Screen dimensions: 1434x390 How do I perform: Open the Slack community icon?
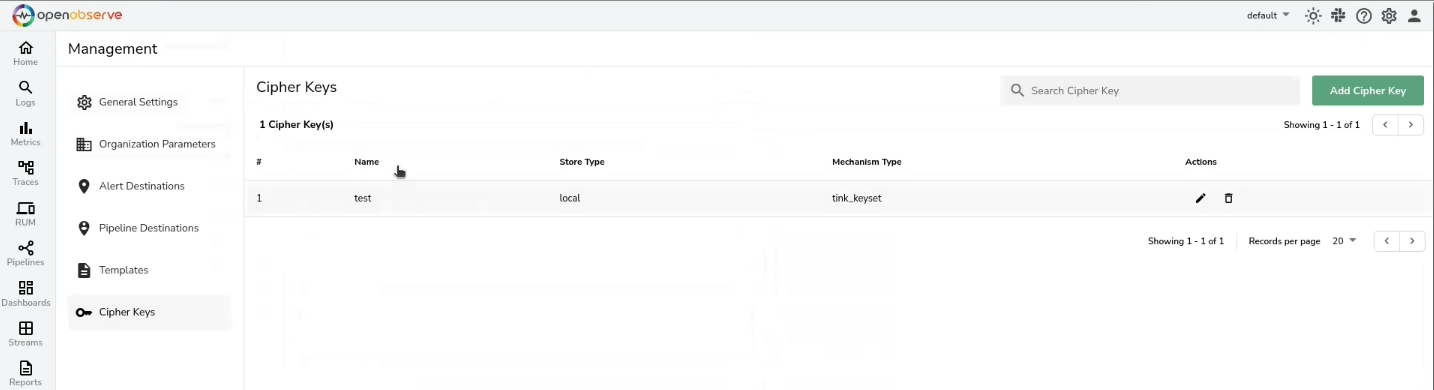(x=1338, y=16)
